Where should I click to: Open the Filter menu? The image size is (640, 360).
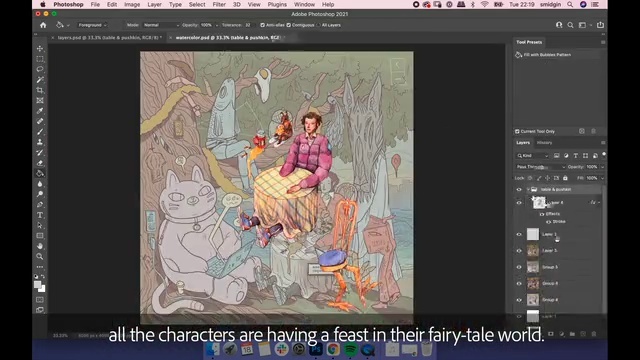pyautogui.click(x=219, y=4)
